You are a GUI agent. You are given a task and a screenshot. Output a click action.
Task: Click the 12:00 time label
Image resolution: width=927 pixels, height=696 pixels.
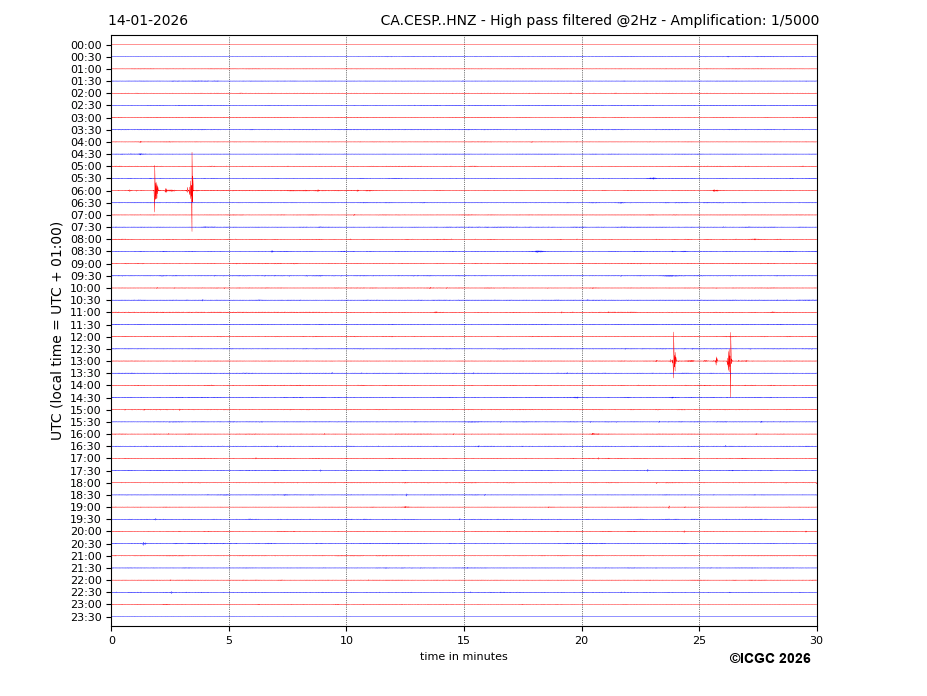[86, 337]
